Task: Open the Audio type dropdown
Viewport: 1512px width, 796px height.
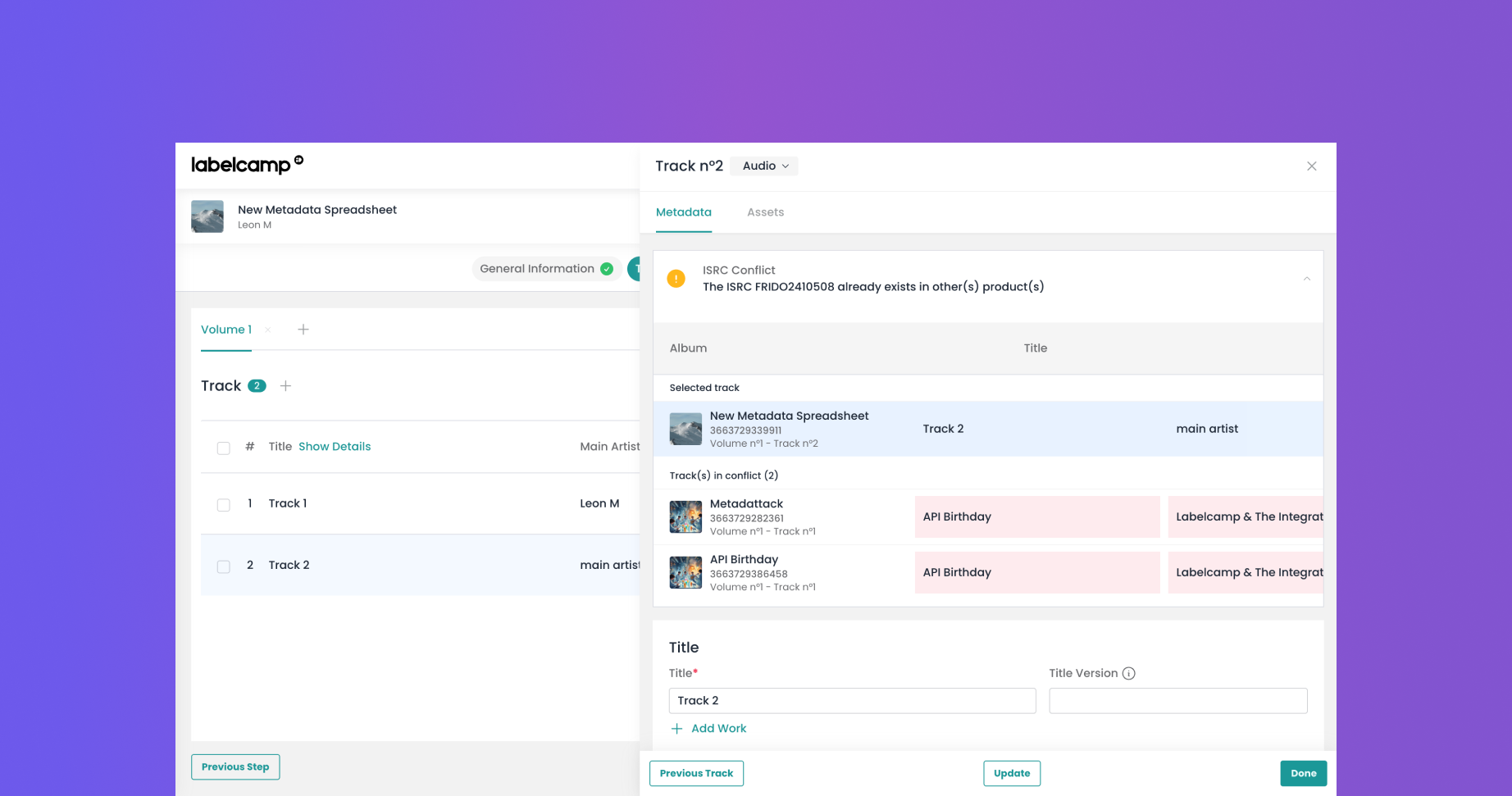Action: (x=764, y=166)
